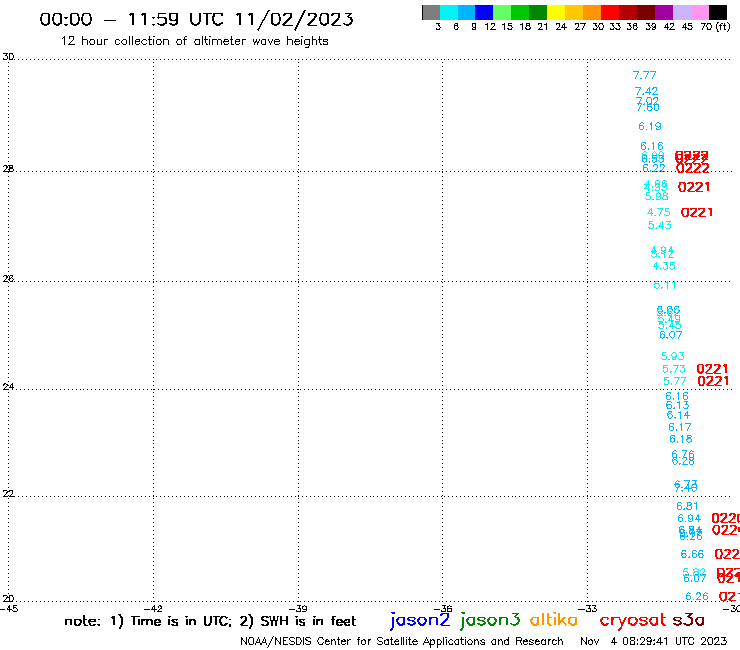Click the red 0221 label beside 4.75
Image resolution: width=740 pixels, height=650 pixels.
[x=697, y=212]
